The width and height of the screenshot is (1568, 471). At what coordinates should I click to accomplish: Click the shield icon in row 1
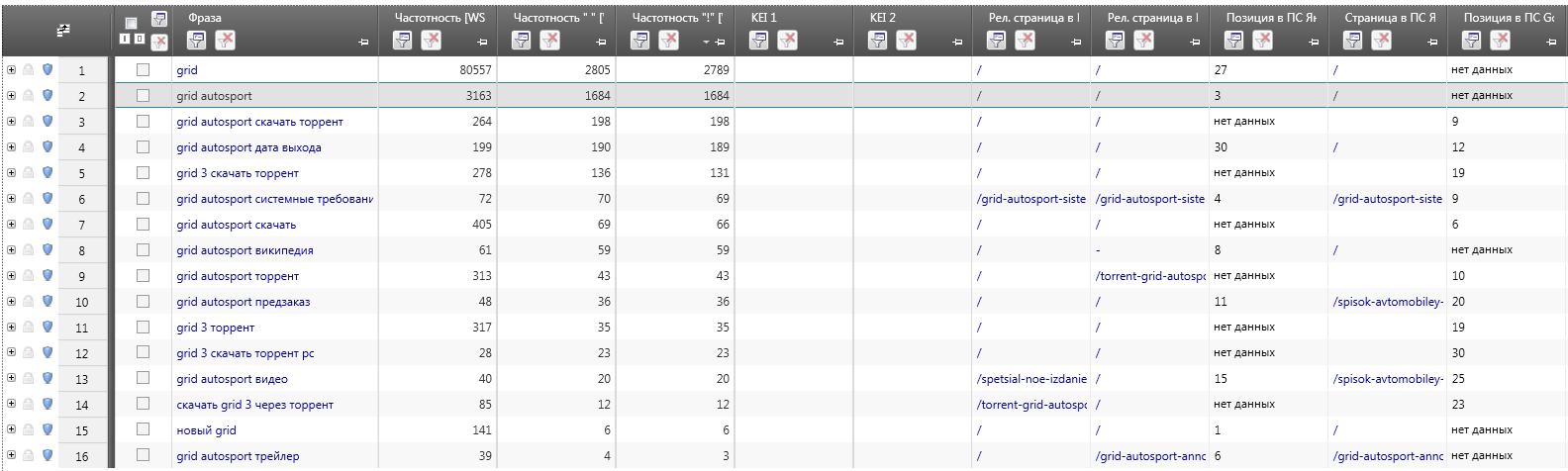pyautogui.click(x=47, y=69)
